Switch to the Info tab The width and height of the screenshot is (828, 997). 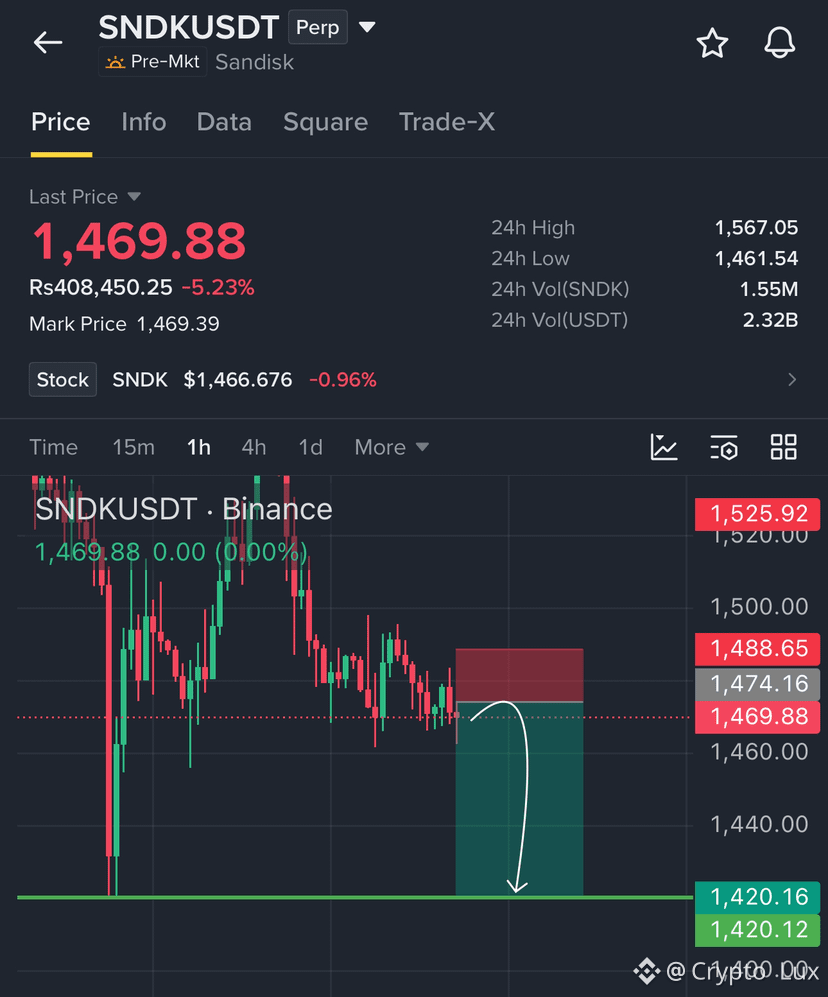(144, 122)
